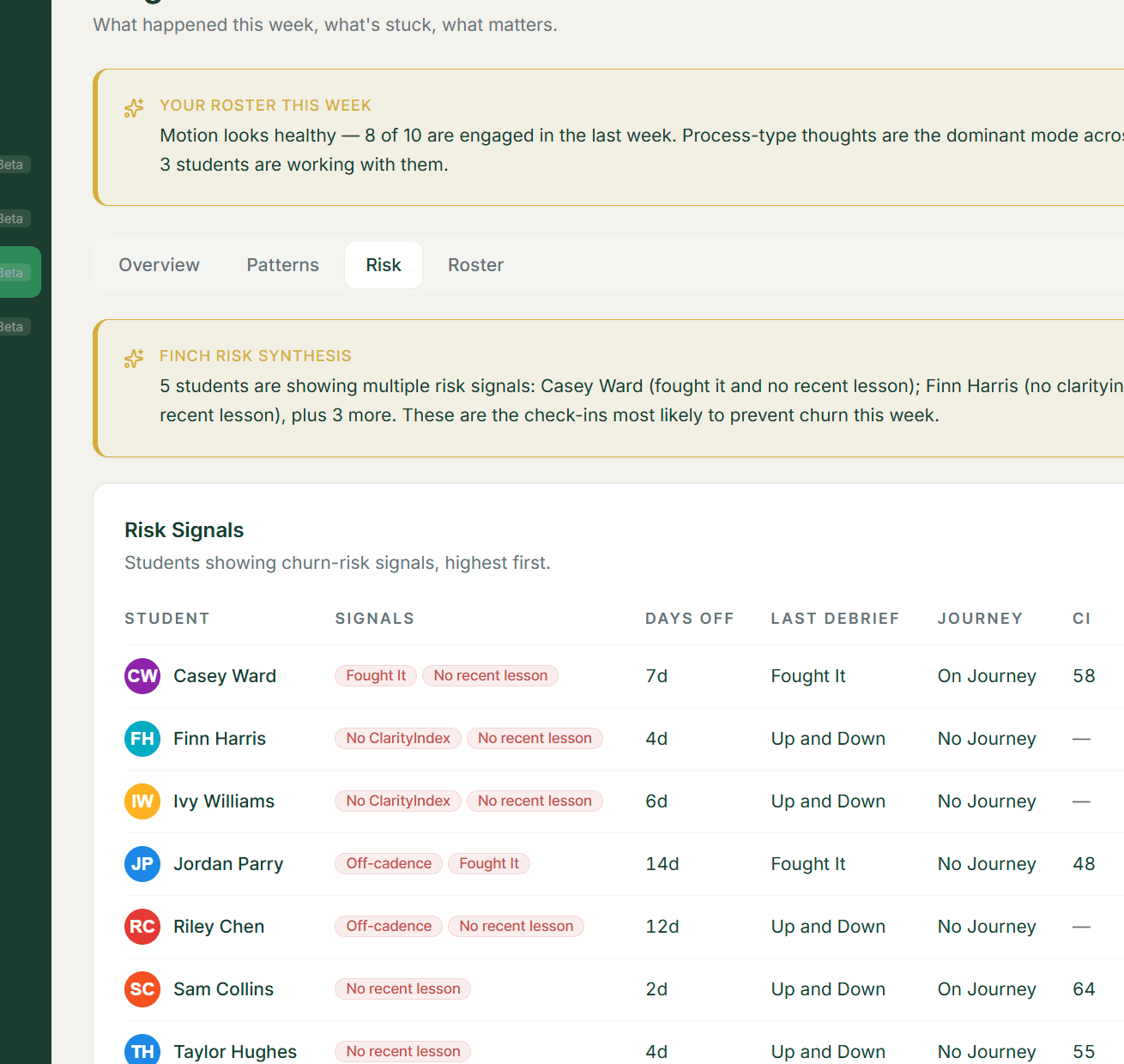Click the sparkle icon beside Finch Risk Synthesis

(134, 358)
